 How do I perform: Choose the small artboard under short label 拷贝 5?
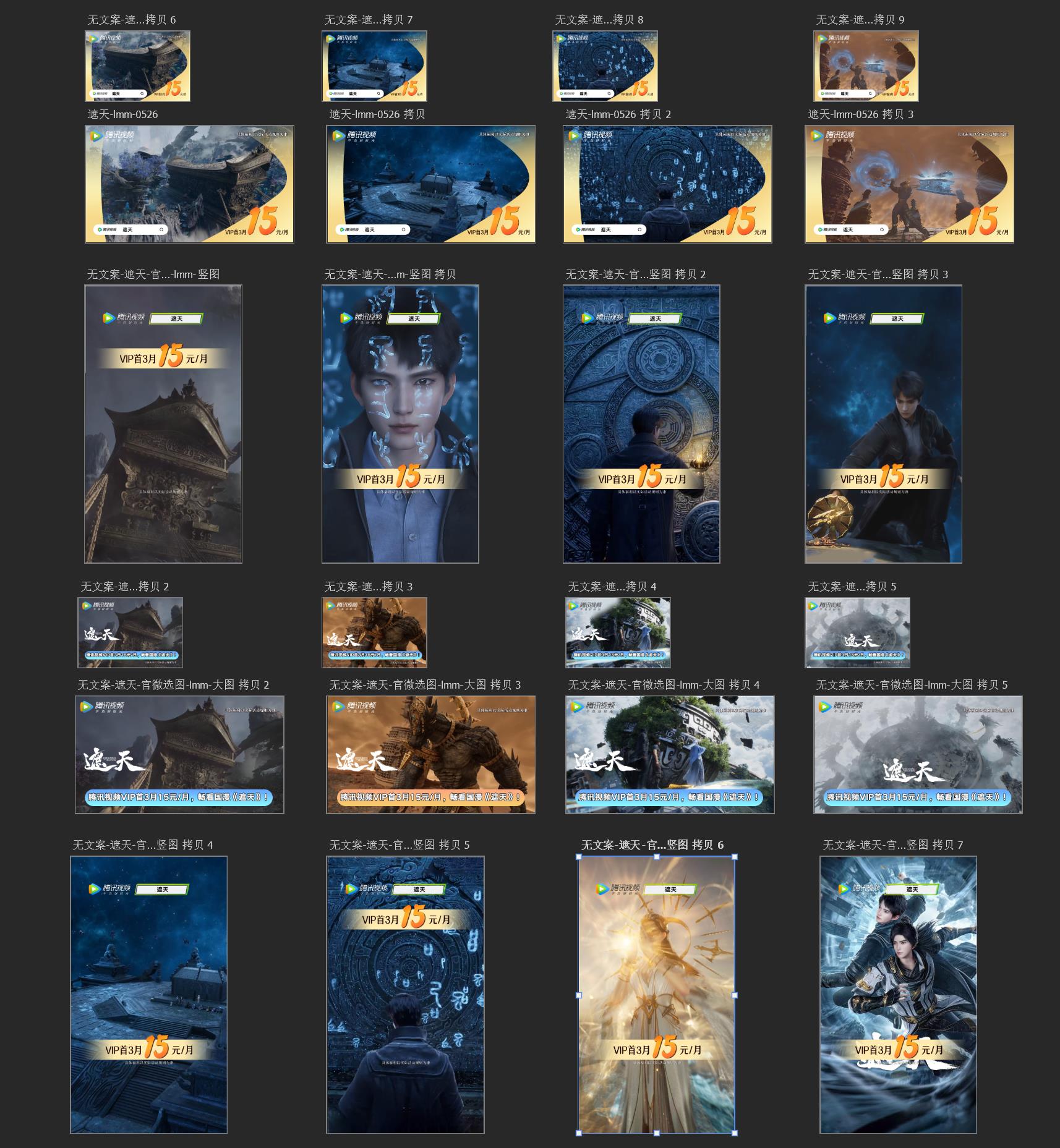coord(857,632)
